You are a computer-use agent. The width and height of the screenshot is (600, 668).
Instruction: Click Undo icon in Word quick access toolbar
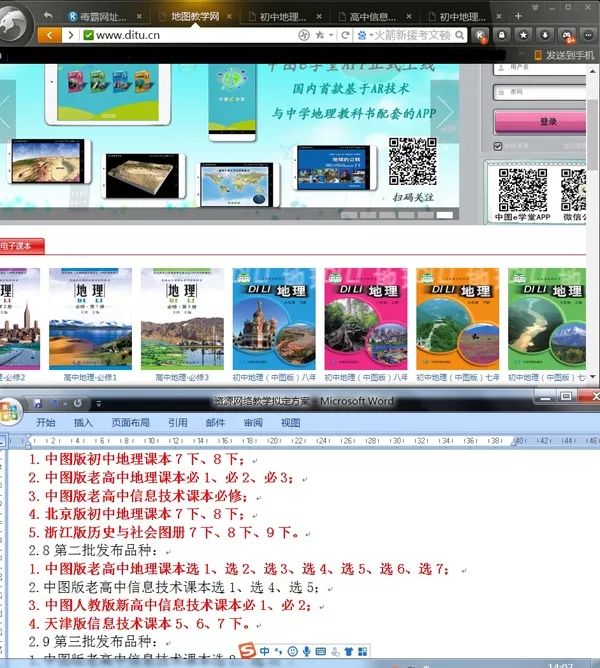pos(54,403)
